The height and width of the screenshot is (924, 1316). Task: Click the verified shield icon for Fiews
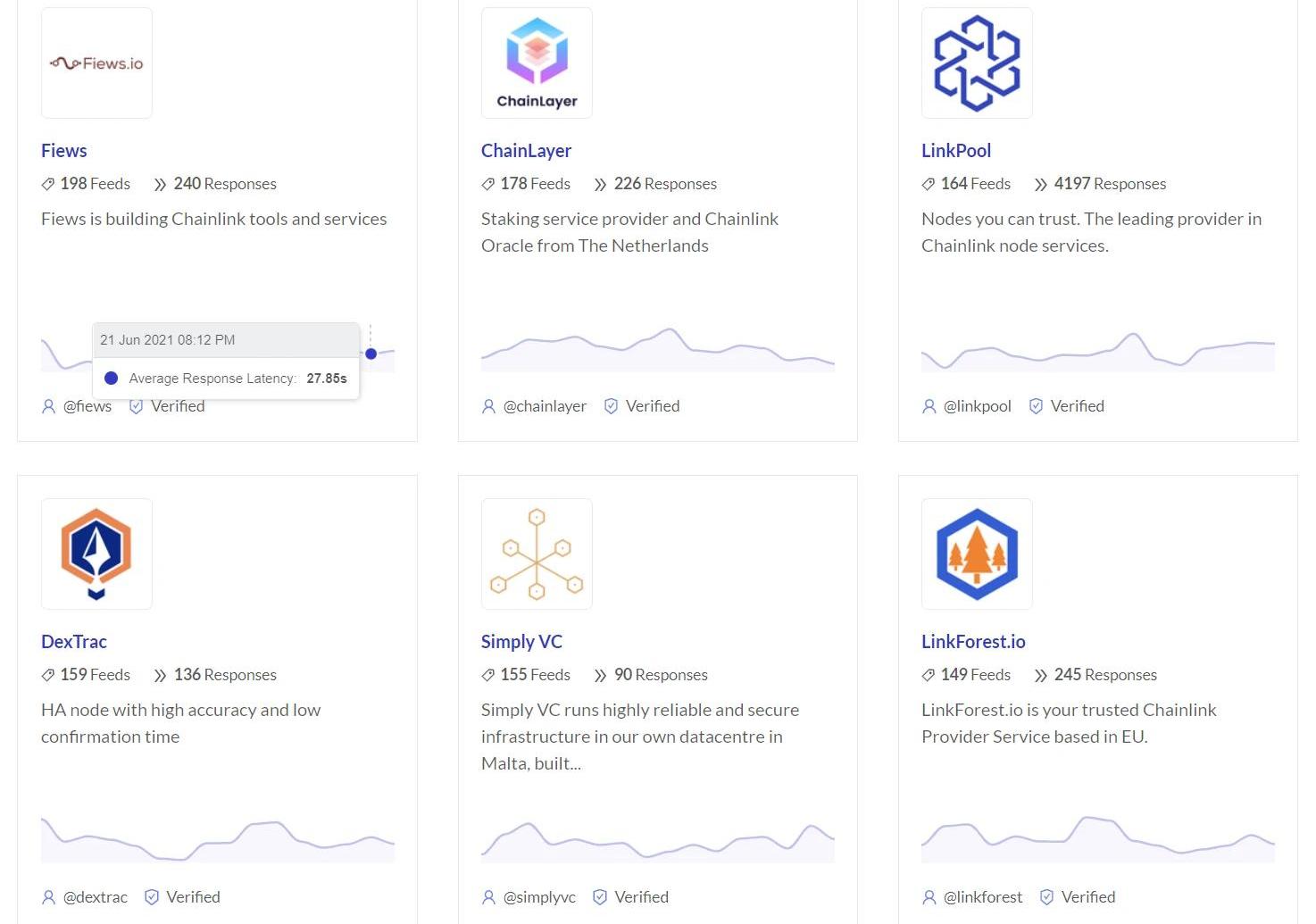(x=137, y=407)
